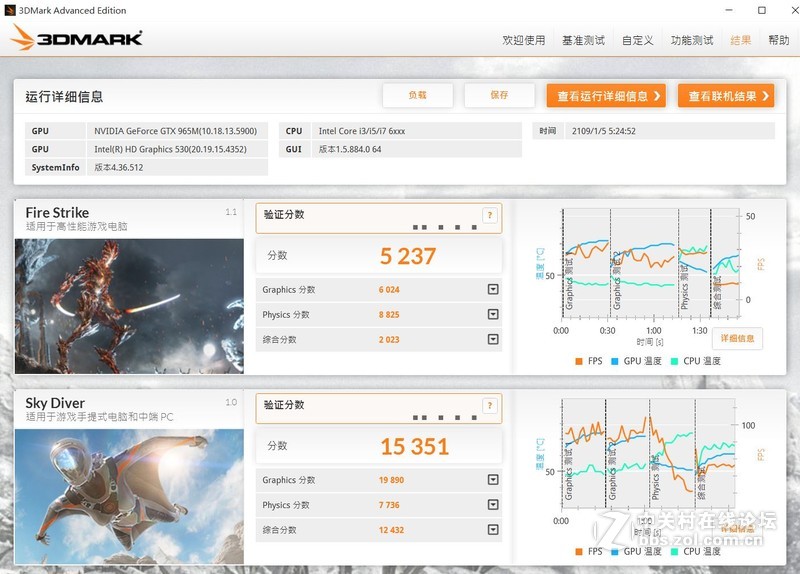Image resolution: width=800 pixels, height=574 pixels.
Task: Expand Fire Strike Physics score details
Action: point(493,314)
